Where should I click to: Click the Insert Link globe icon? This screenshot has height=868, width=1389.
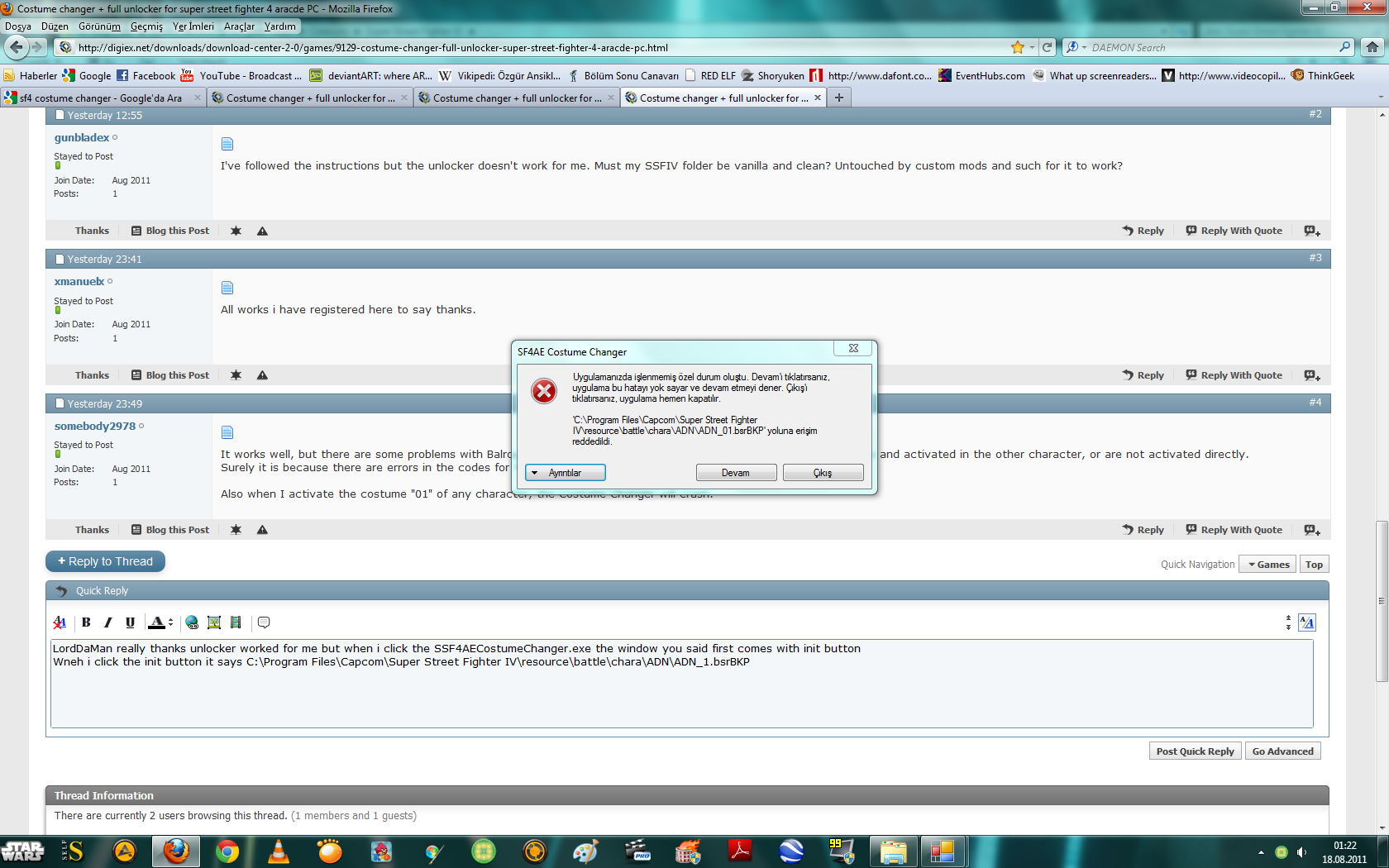coord(192,622)
